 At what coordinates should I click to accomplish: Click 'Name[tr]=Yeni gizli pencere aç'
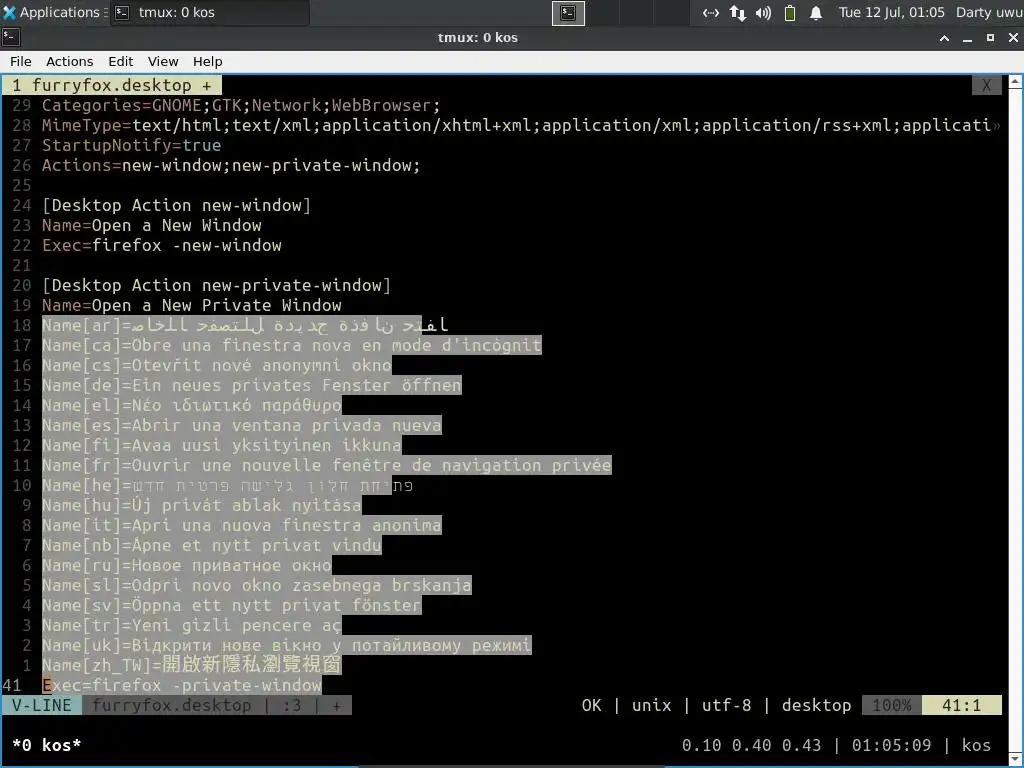point(191,626)
